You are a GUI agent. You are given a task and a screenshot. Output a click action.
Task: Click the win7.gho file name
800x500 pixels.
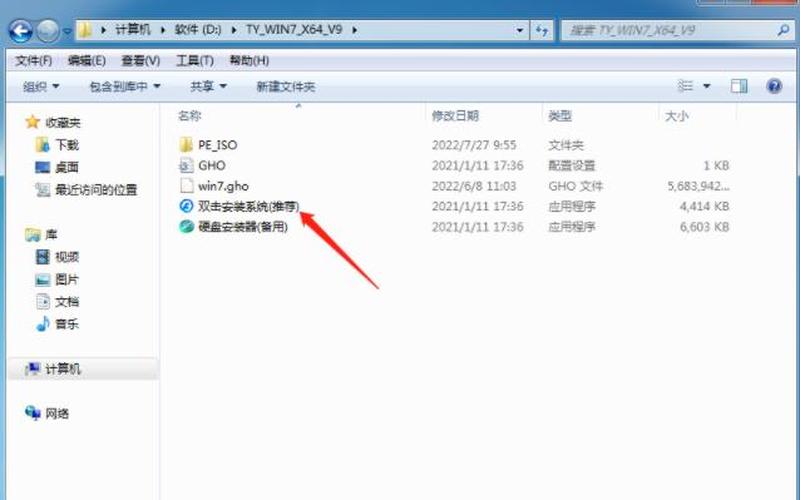coord(223,186)
